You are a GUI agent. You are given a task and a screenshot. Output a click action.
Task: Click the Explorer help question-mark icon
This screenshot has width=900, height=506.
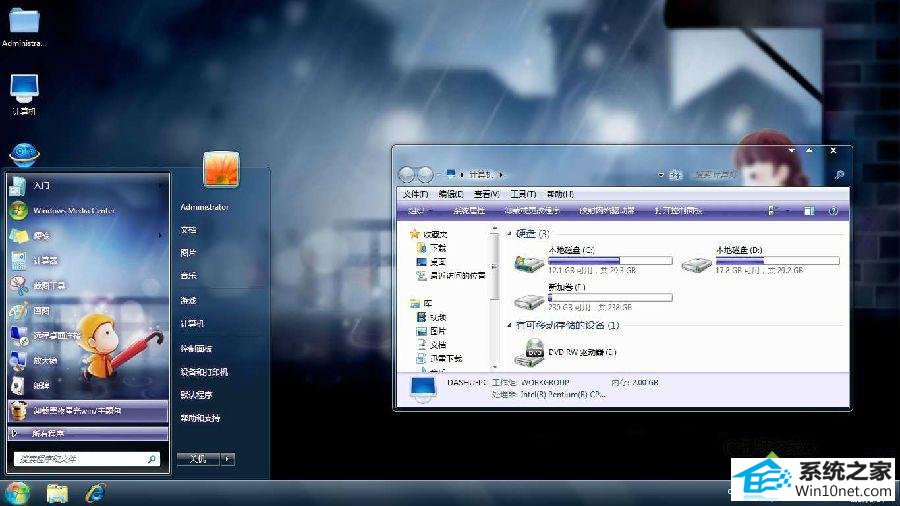click(x=833, y=211)
